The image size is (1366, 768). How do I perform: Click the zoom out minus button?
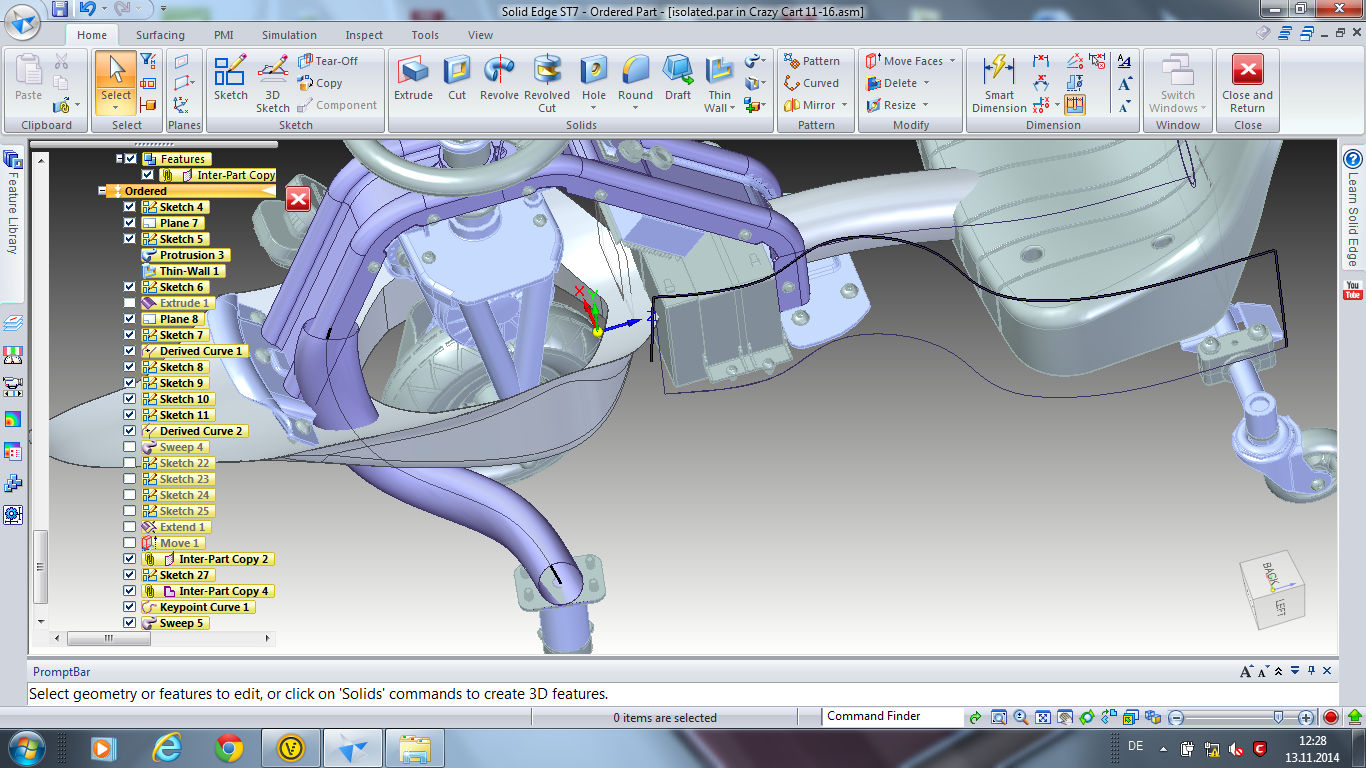1177,717
